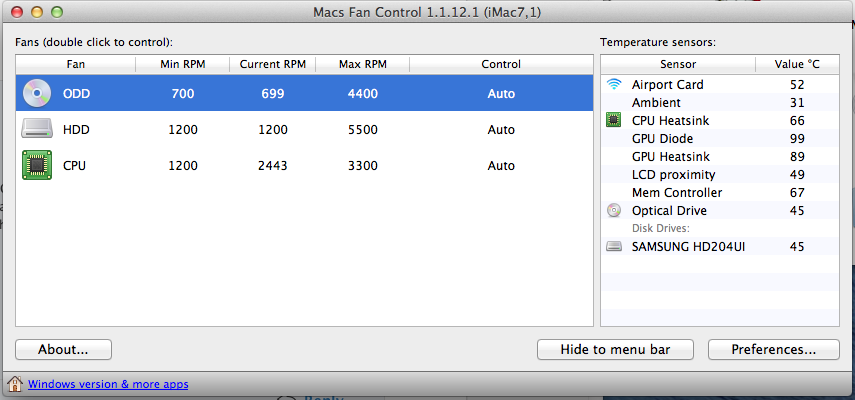Minimize window with the yellow button
Screen dimensions: 855x400
click(x=37, y=11)
